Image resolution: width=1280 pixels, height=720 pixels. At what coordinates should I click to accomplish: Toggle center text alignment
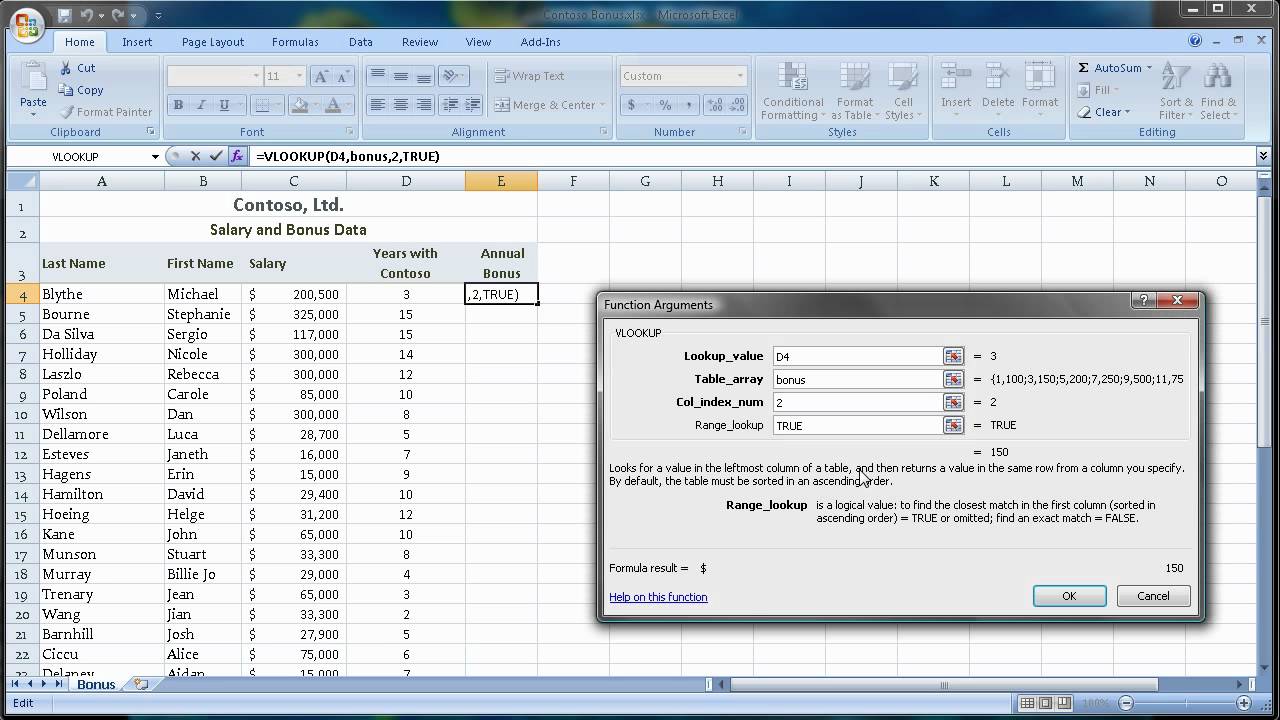click(x=400, y=105)
